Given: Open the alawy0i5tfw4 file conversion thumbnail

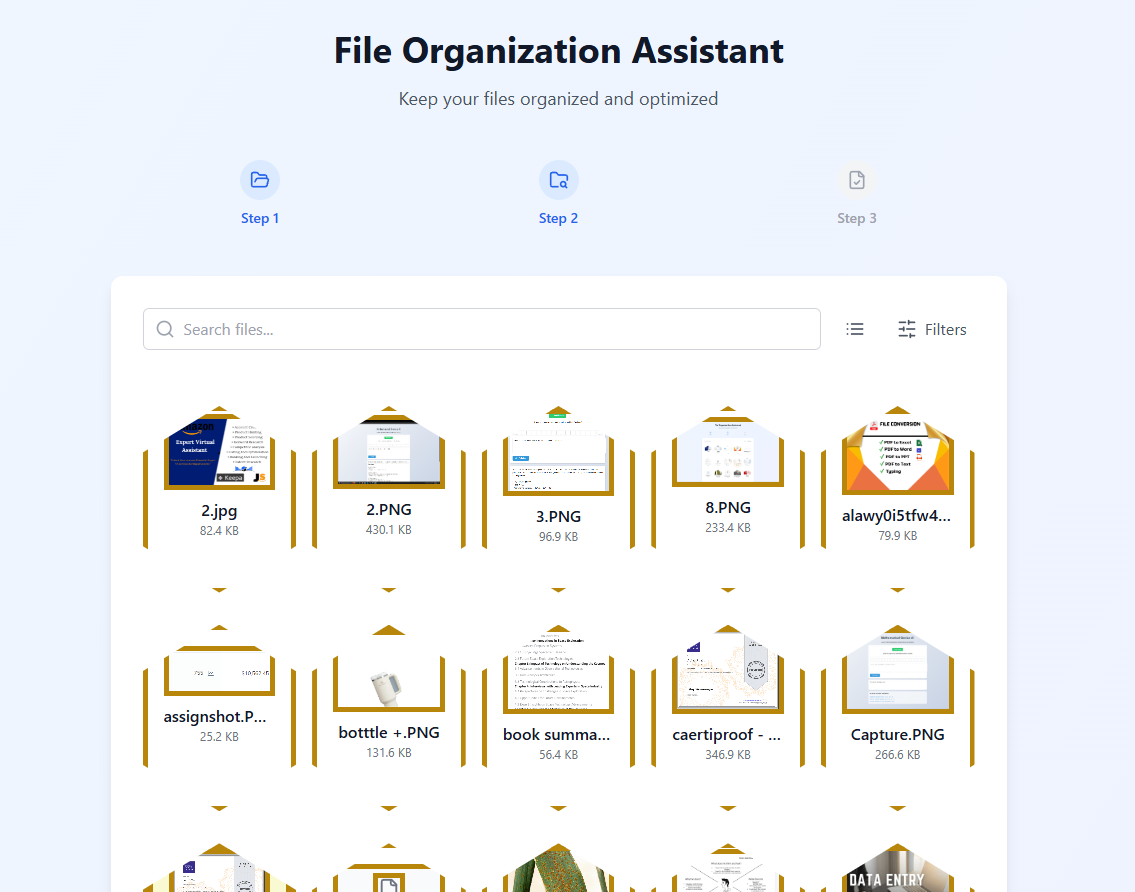Looking at the screenshot, I should (x=898, y=455).
